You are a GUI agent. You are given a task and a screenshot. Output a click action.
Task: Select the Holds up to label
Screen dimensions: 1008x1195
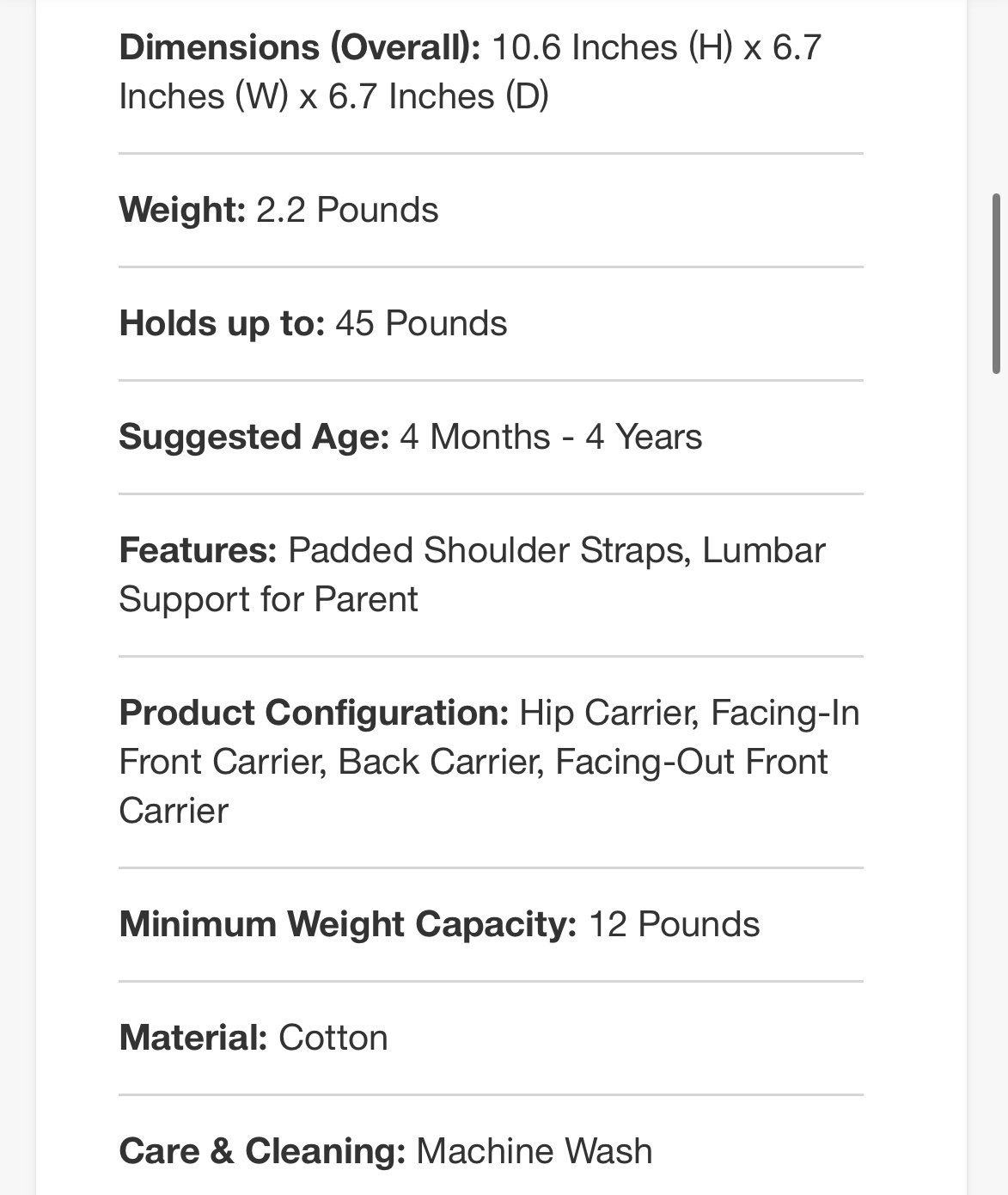click(222, 324)
